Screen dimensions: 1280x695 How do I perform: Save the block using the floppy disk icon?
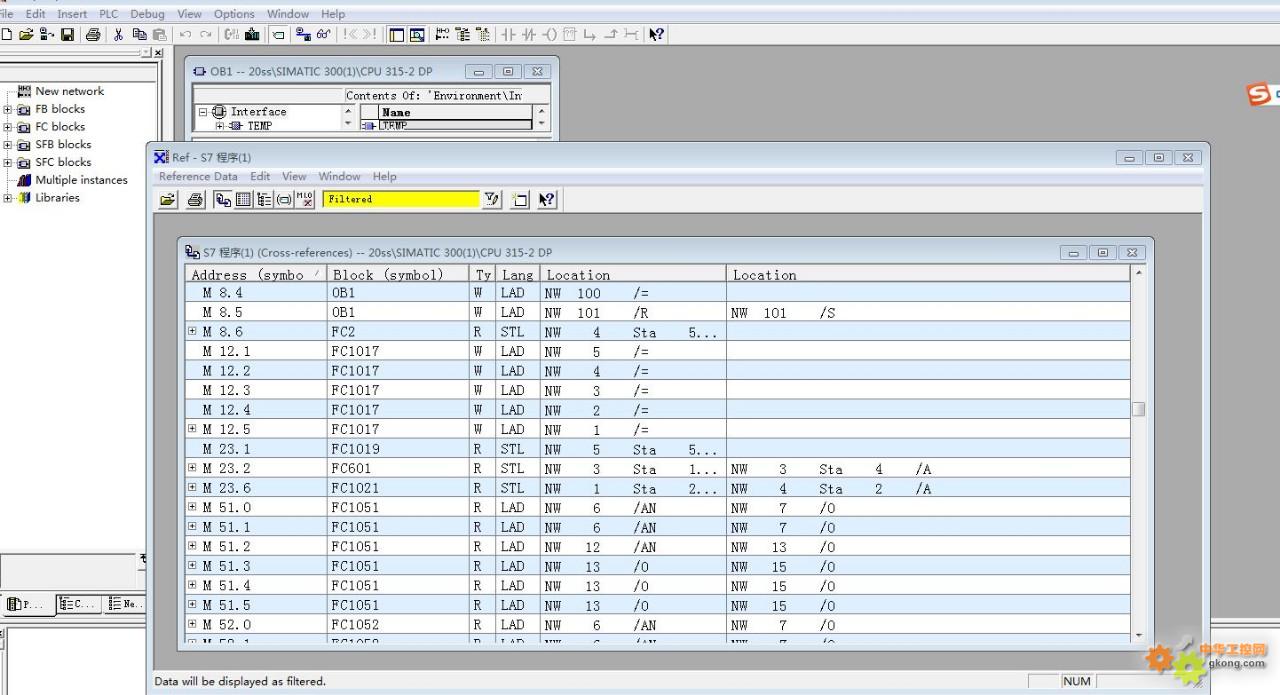[67, 34]
